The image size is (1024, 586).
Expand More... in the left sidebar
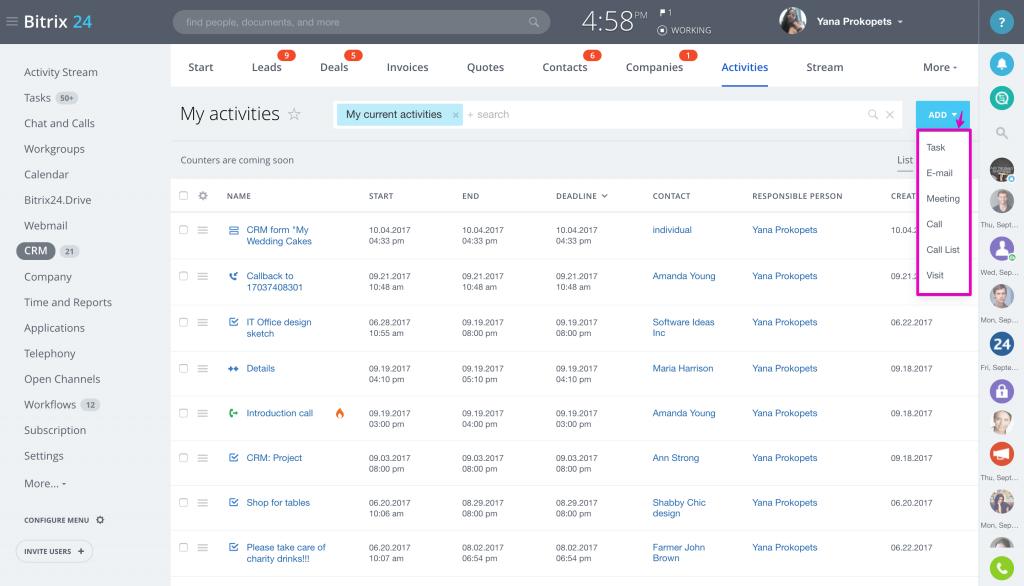point(45,483)
